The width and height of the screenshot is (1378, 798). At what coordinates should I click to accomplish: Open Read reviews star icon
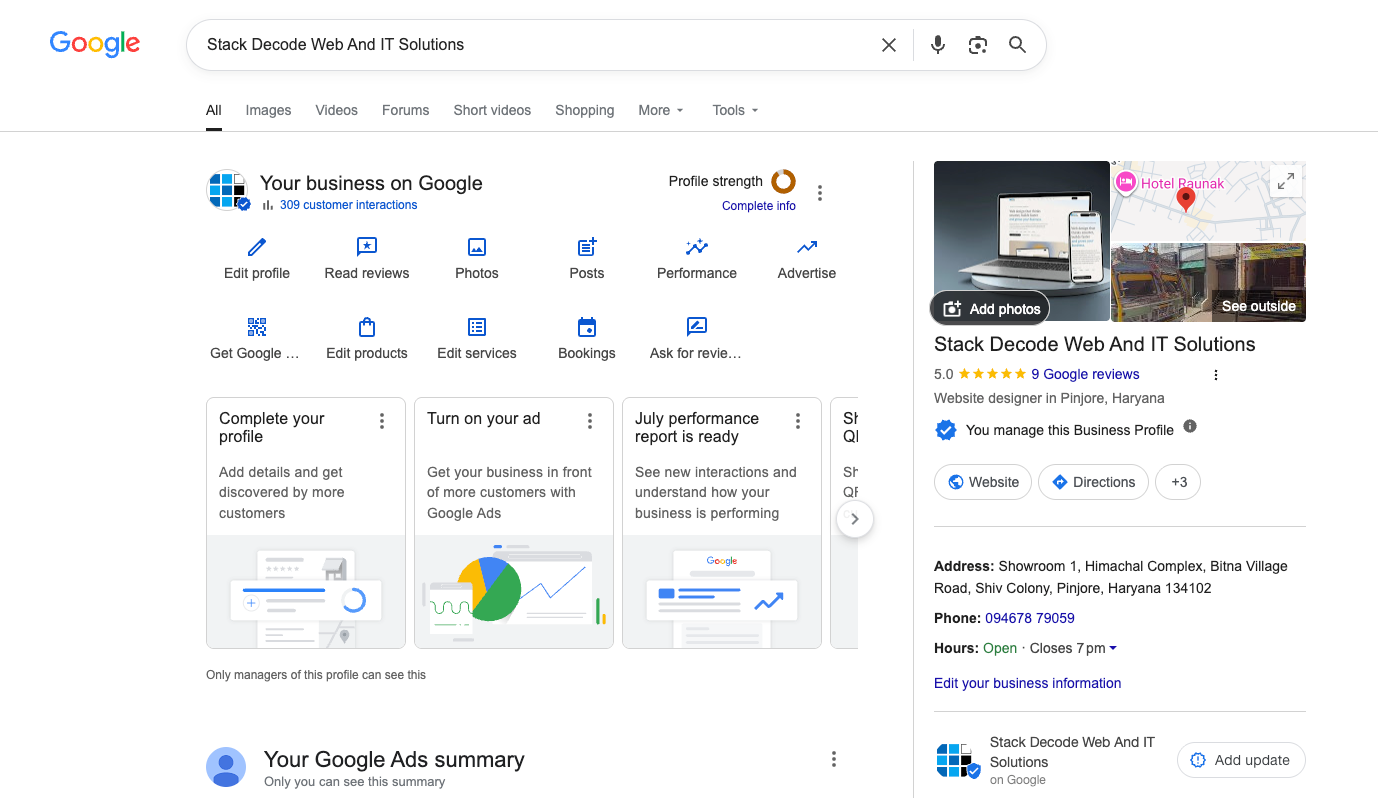367,247
